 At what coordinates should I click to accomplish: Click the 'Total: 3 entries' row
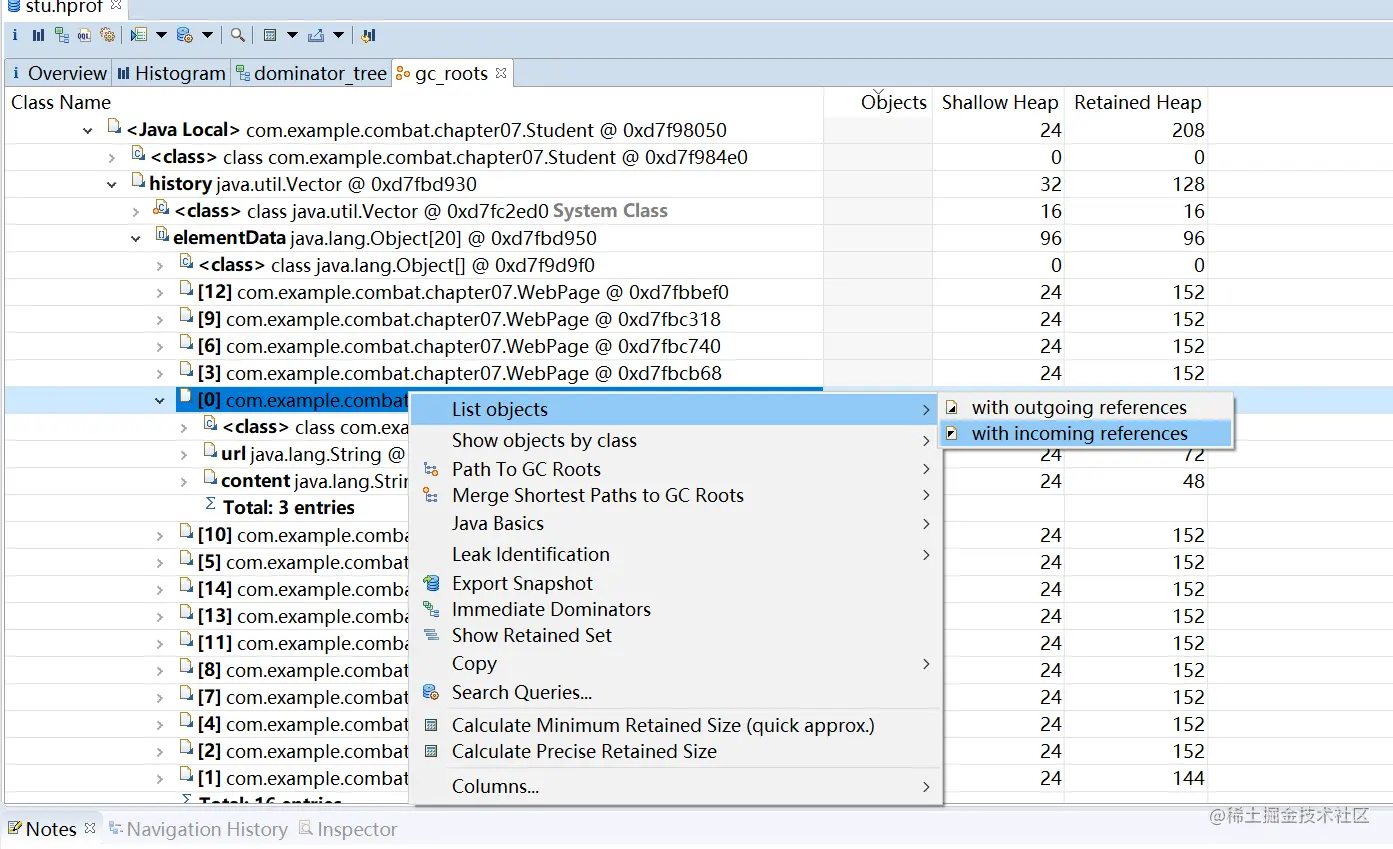[x=289, y=507]
